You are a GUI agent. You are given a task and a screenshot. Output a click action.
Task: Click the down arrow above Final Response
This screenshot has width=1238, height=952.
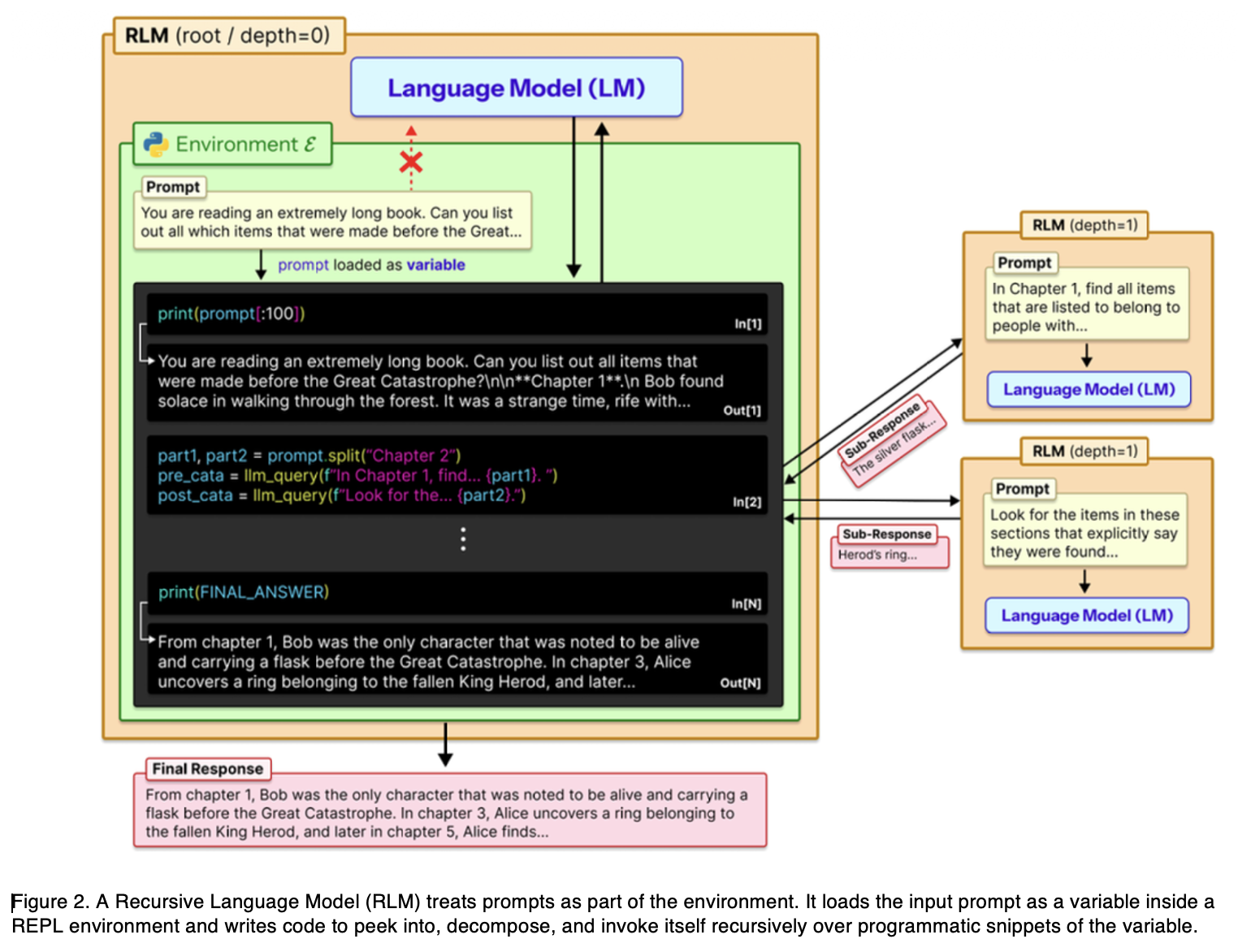pyautogui.click(x=445, y=745)
